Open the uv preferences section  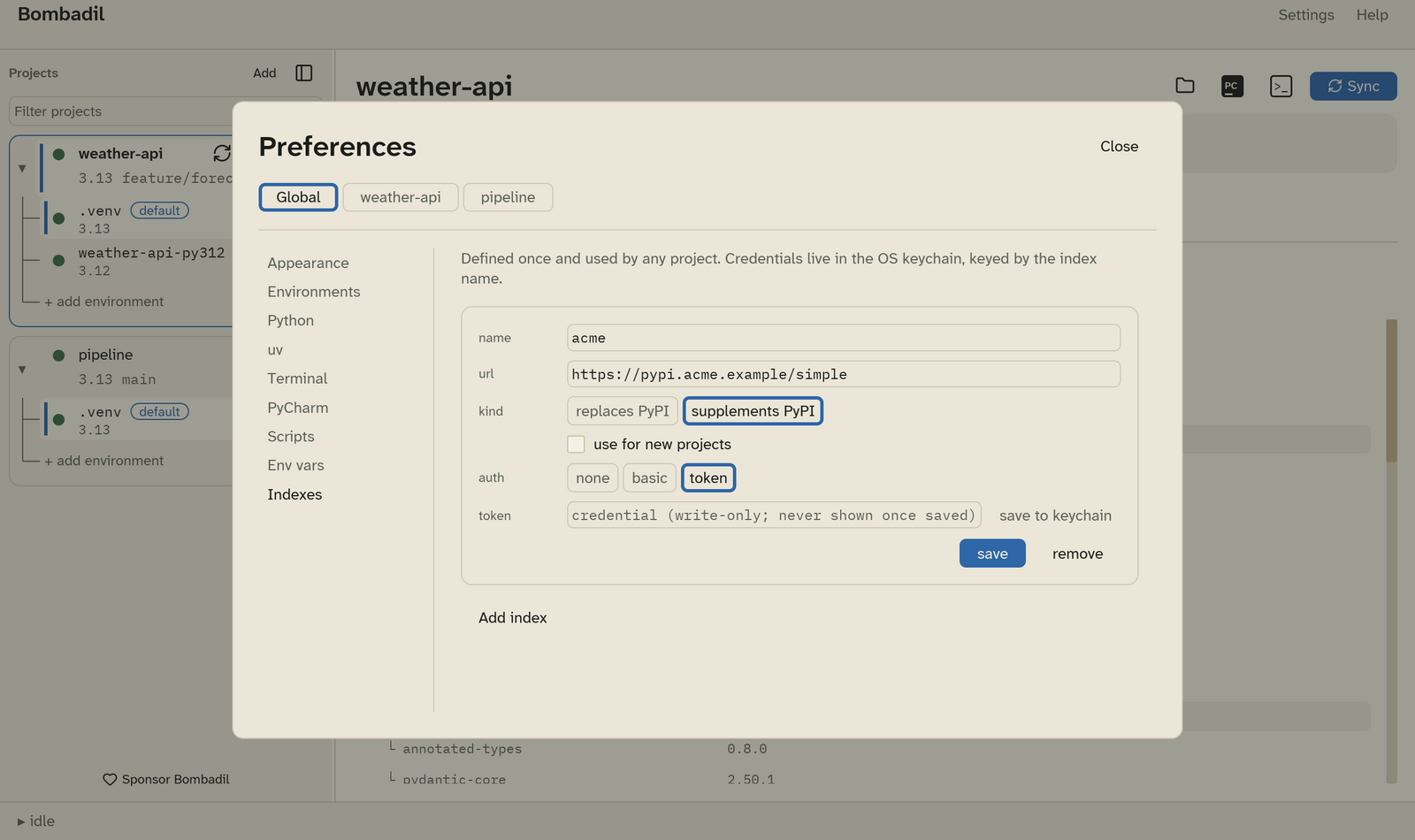(275, 349)
